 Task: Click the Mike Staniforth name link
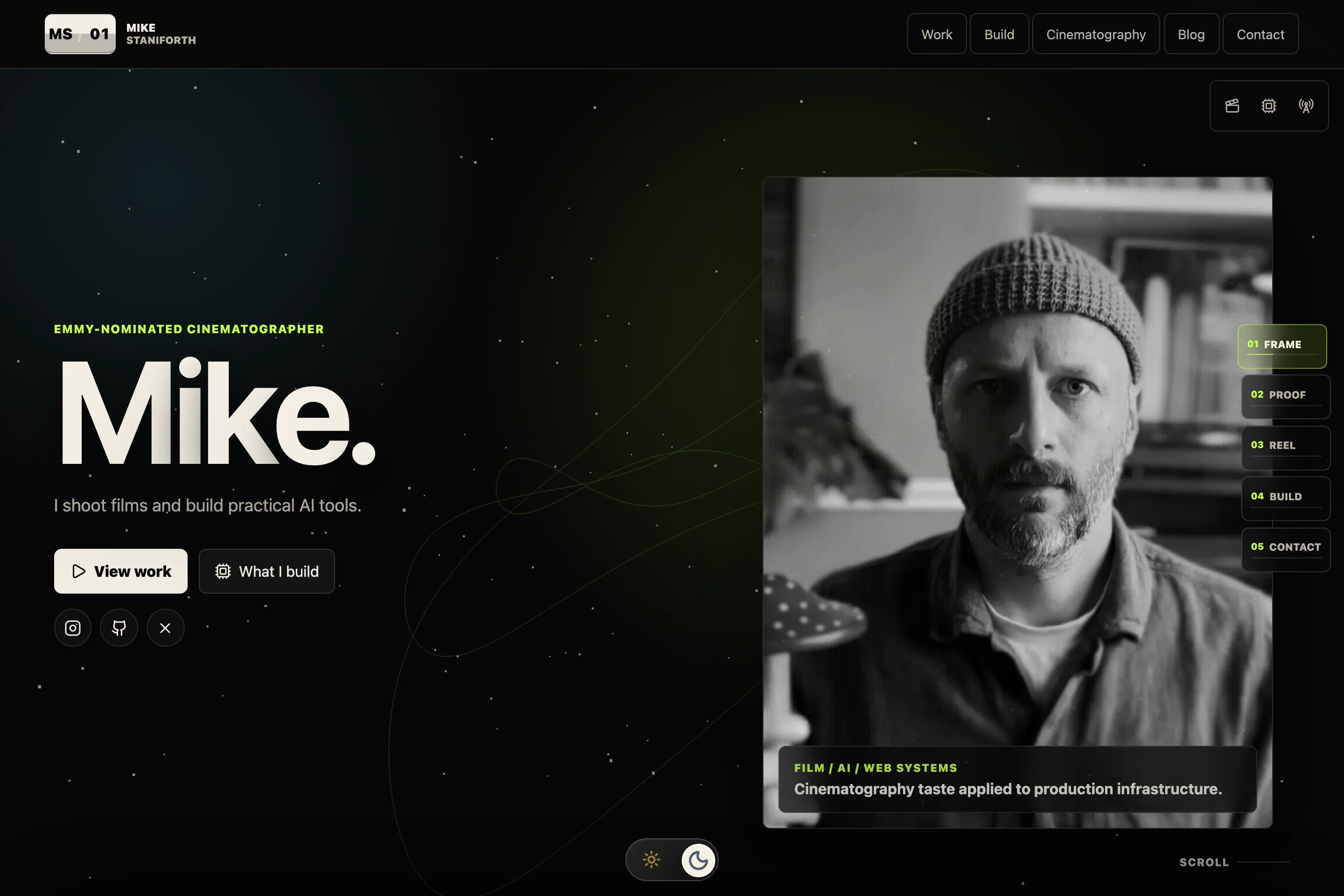point(161,34)
